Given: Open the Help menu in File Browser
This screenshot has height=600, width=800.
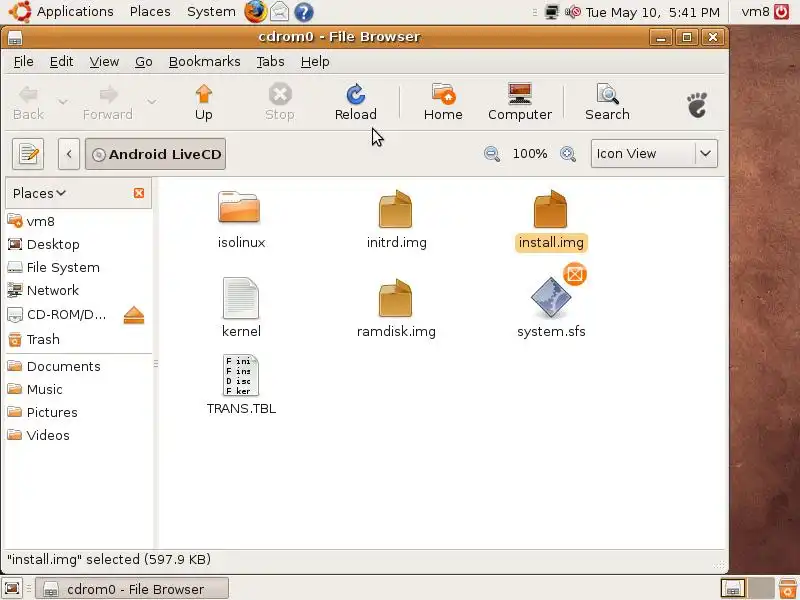Looking at the screenshot, I should click(x=315, y=62).
